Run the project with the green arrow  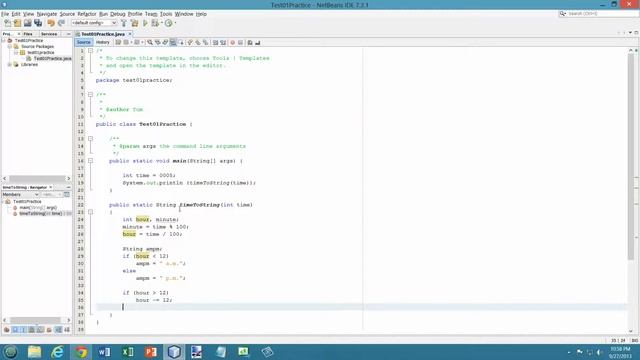pos(145,23)
